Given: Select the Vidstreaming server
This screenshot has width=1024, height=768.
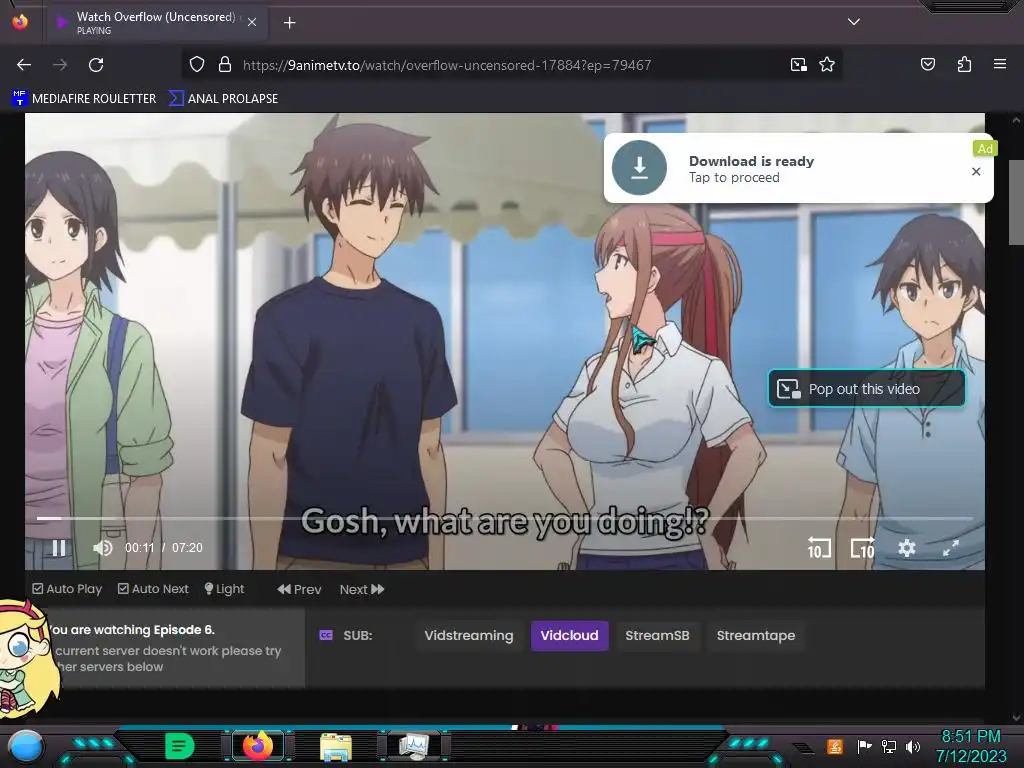Looking at the screenshot, I should click(x=468, y=635).
